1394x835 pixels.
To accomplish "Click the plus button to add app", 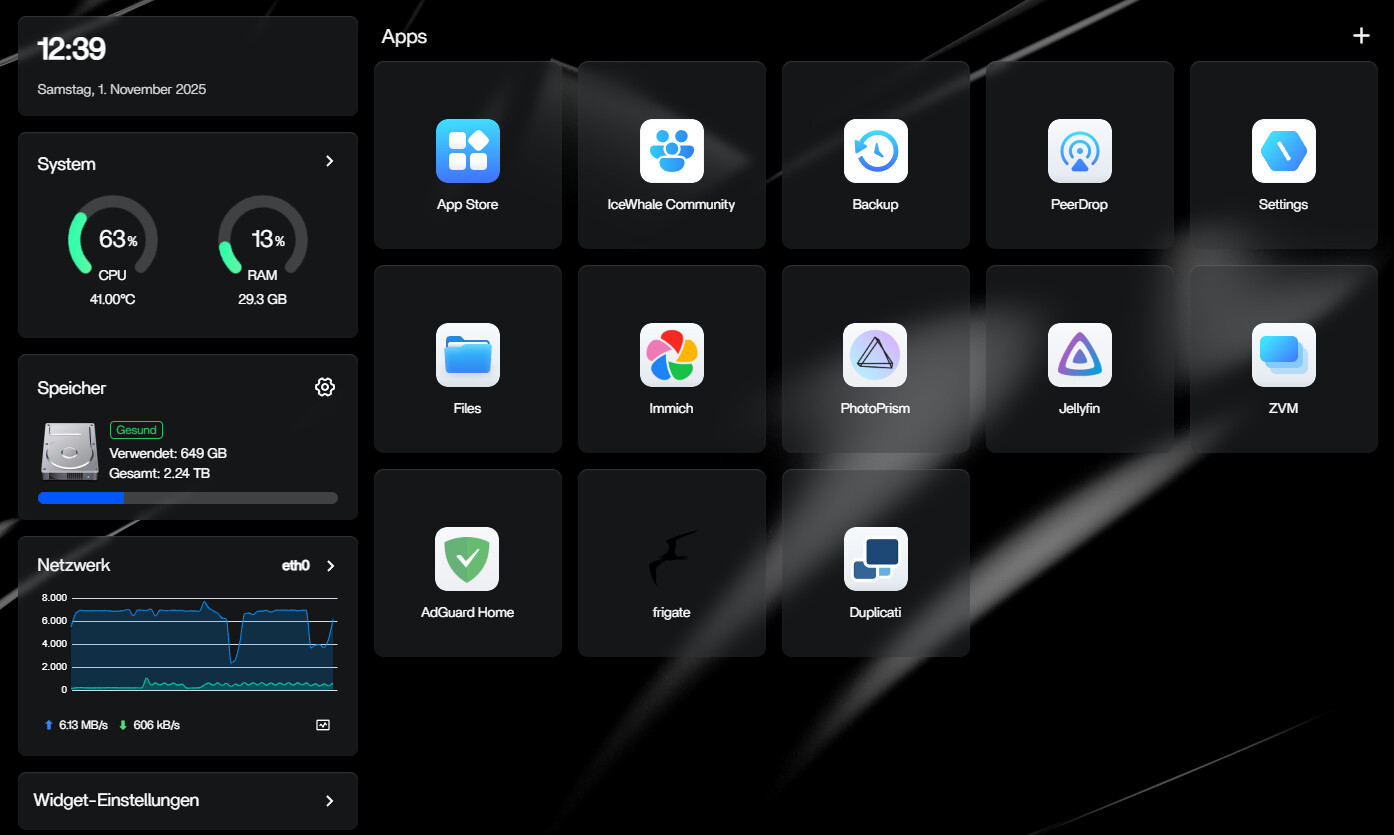I will tap(1360, 36).
